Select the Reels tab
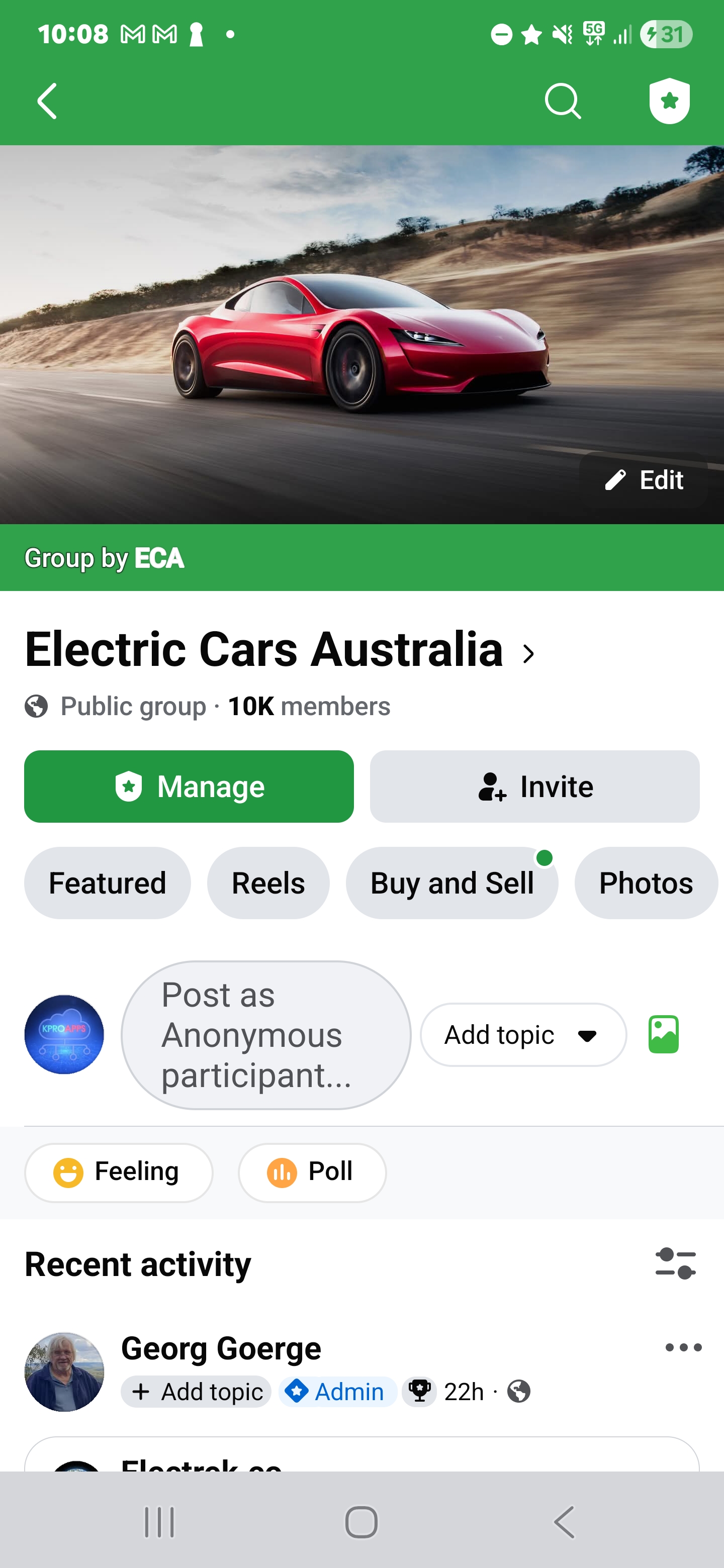Screen dimensions: 724x1568 268,883
